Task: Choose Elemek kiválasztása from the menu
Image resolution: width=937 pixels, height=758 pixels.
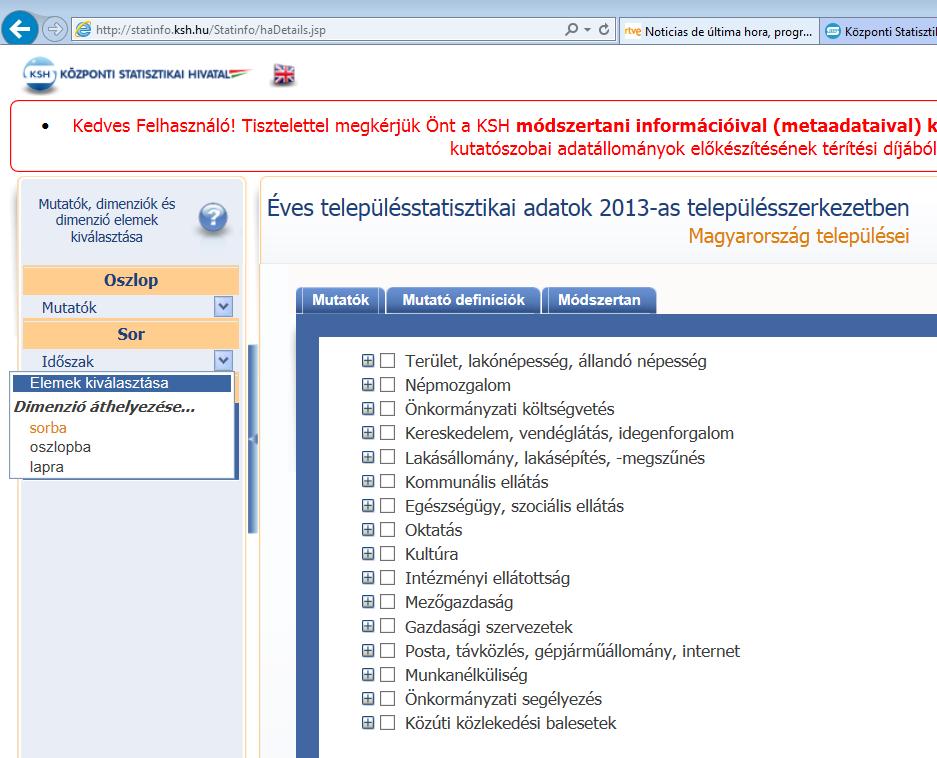Action: 122,383
